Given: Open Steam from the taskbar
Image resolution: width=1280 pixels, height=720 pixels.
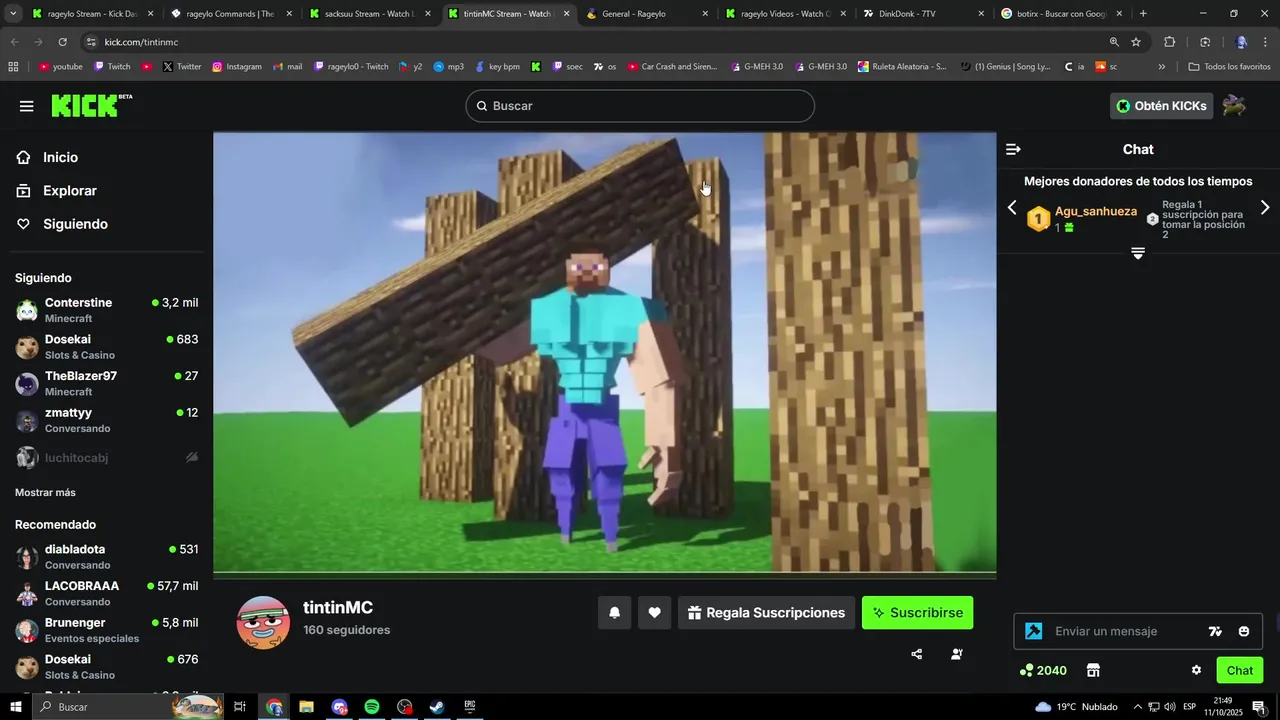Looking at the screenshot, I should click(437, 707).
